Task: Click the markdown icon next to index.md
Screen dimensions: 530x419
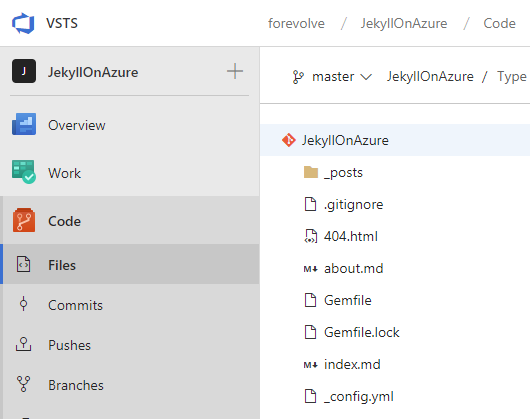Action: [x=311, y=365]
